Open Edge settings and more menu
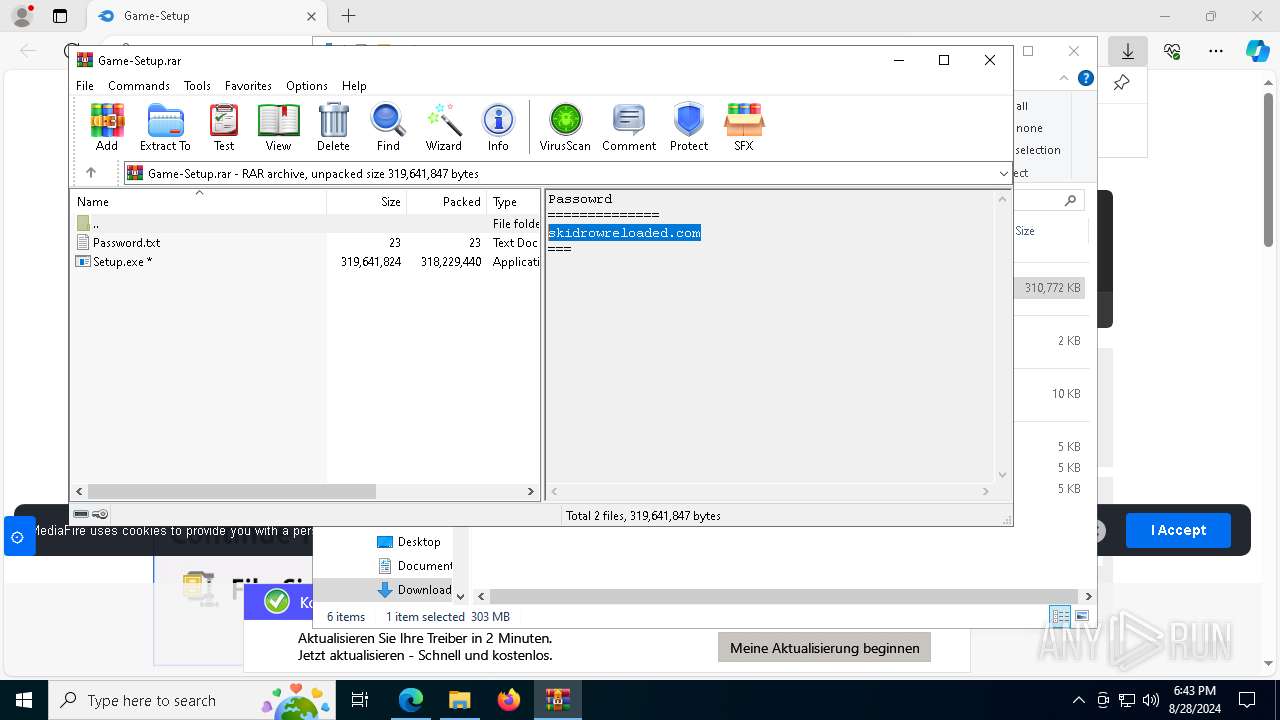This screenshot has height=720, width=1280. 1215,51
